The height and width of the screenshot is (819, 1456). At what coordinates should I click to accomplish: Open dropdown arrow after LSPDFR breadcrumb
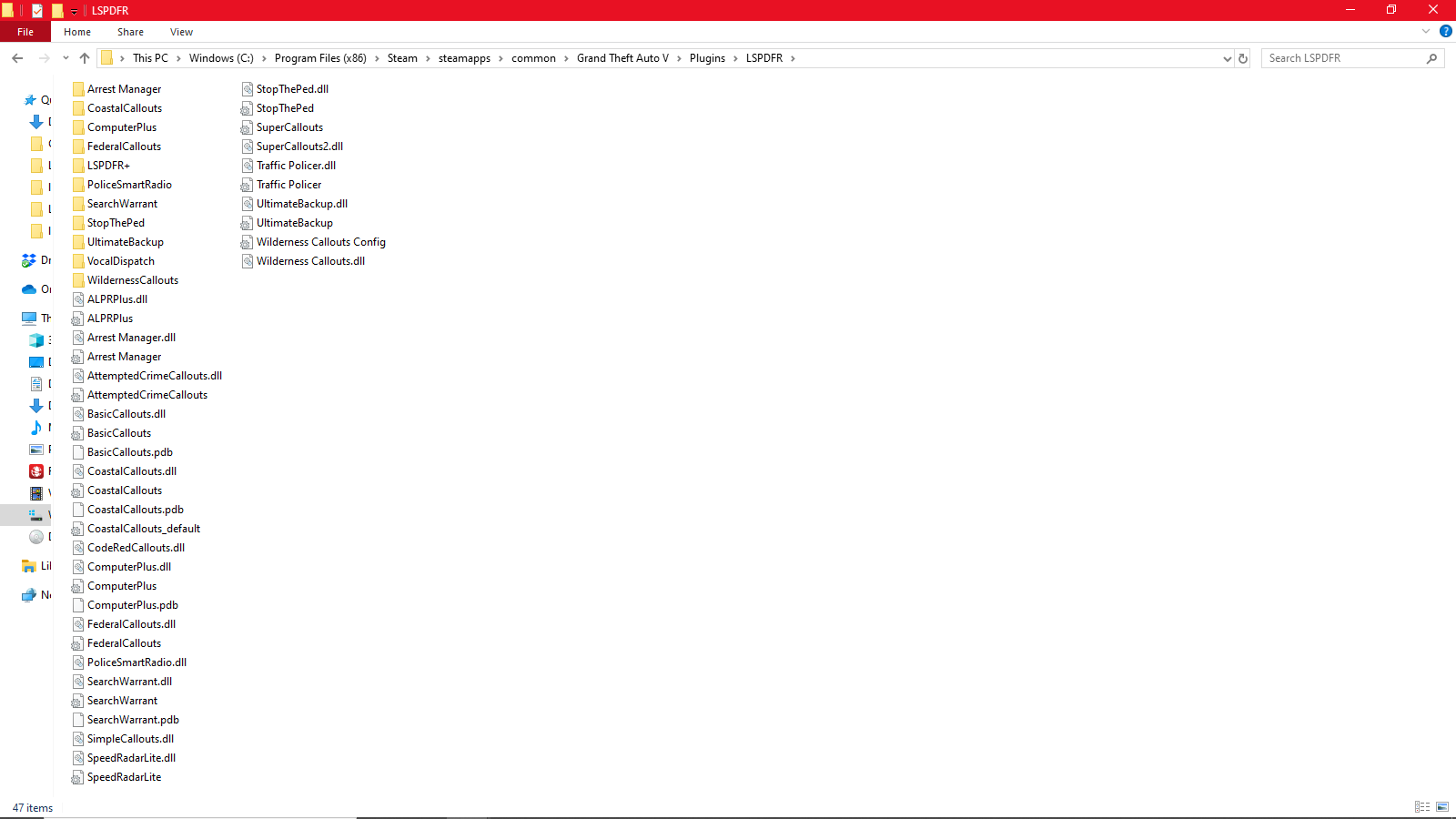[793, 58]
